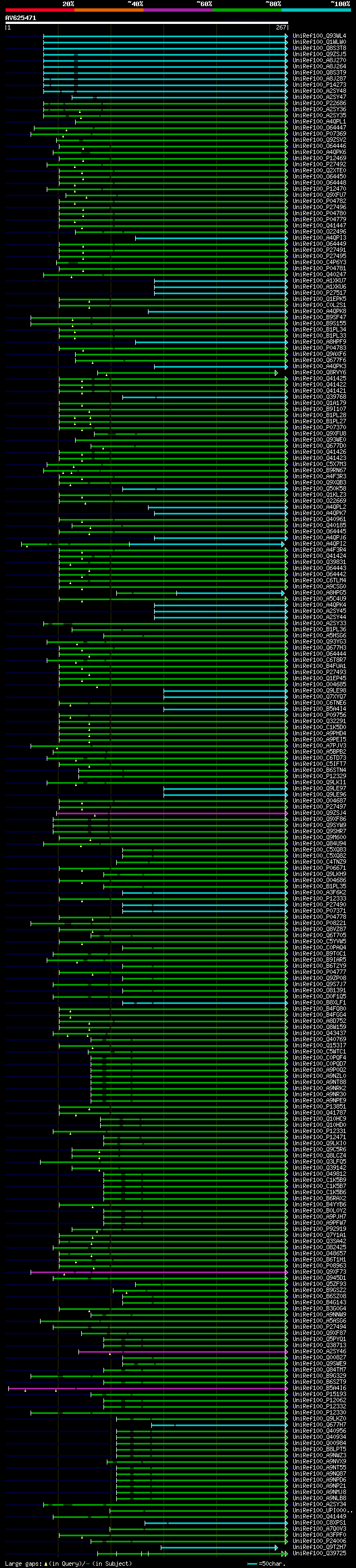Image resolution: width=356 pixels, height=1568 pixels.
Task: Open hit UniRef100_P14273
Action: (319, 85)
